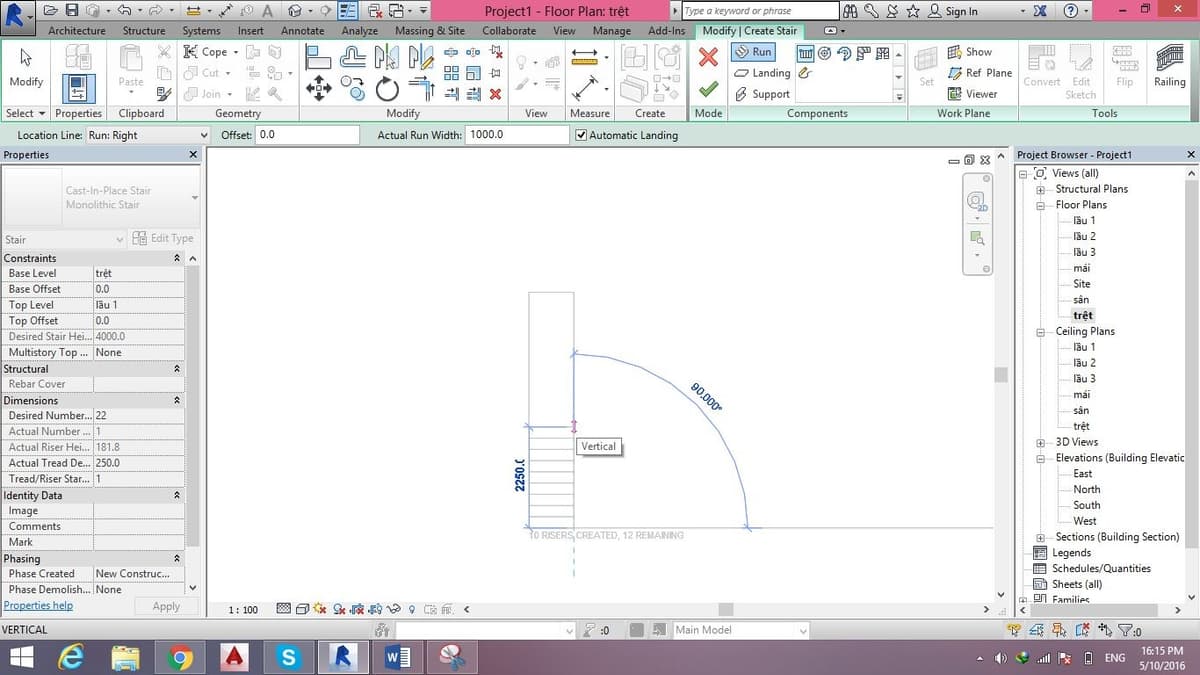The image size is (1200, 675).
Task: Open the Properties help link
Action: [x=38, y=605]
